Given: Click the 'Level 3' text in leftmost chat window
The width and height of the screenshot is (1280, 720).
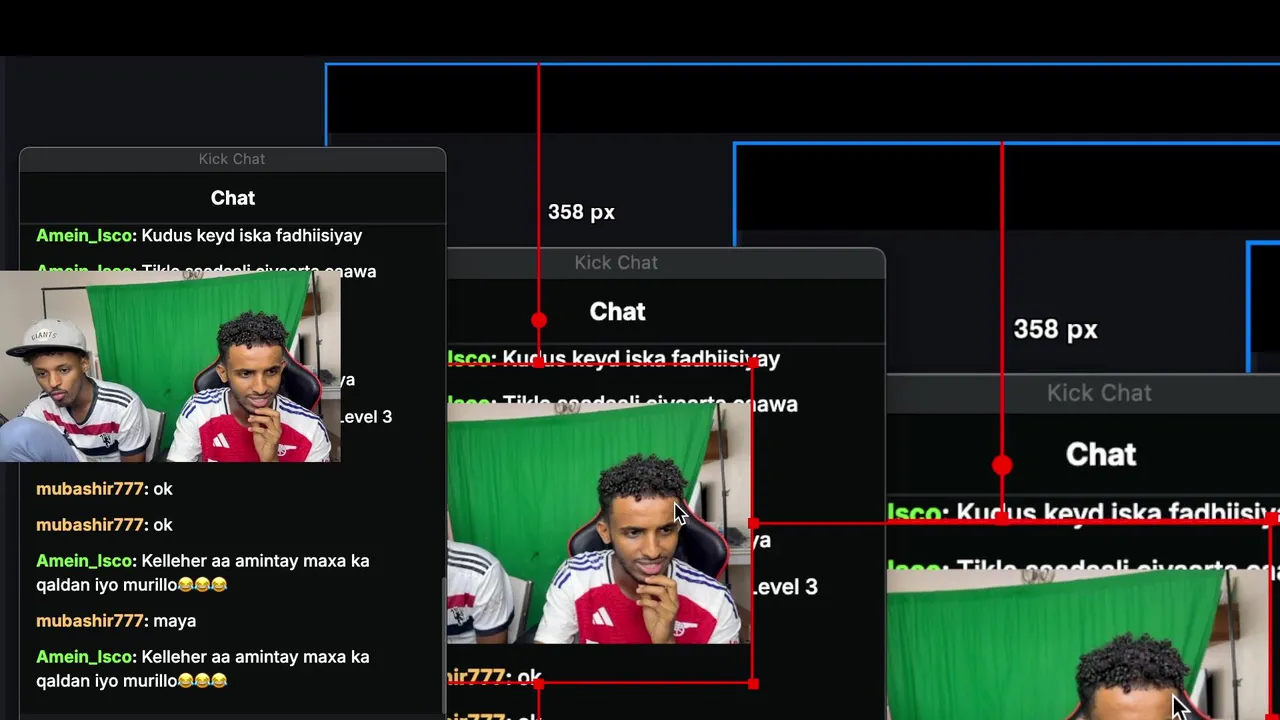Looking at the screenshot, I should point(366,417).
